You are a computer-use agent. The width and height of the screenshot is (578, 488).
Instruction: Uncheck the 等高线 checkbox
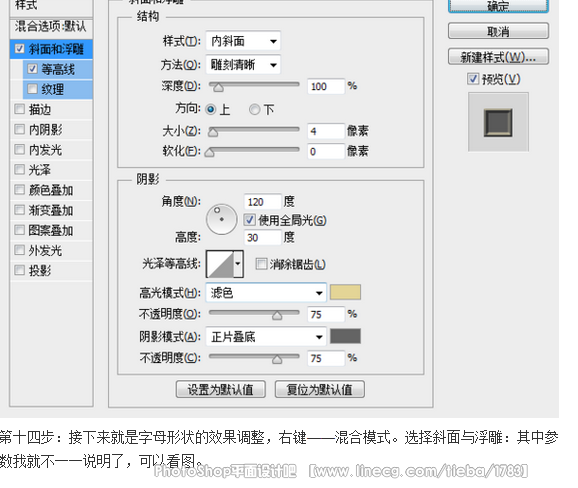32,69
